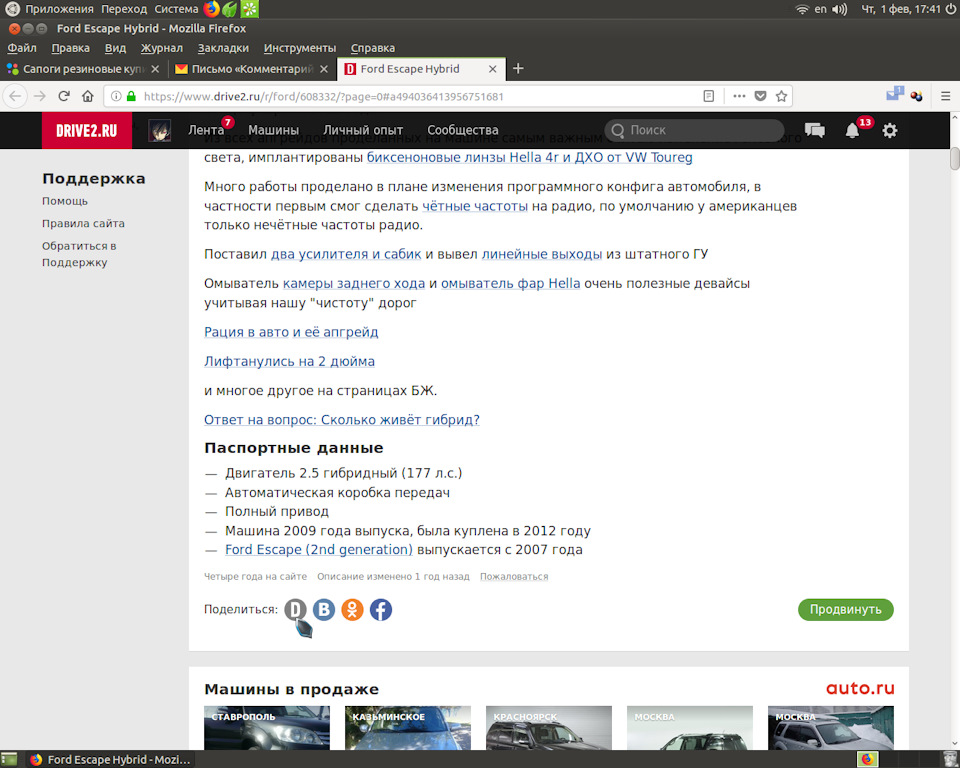Open the Firefox hamburger menu

tap(945, 96)
